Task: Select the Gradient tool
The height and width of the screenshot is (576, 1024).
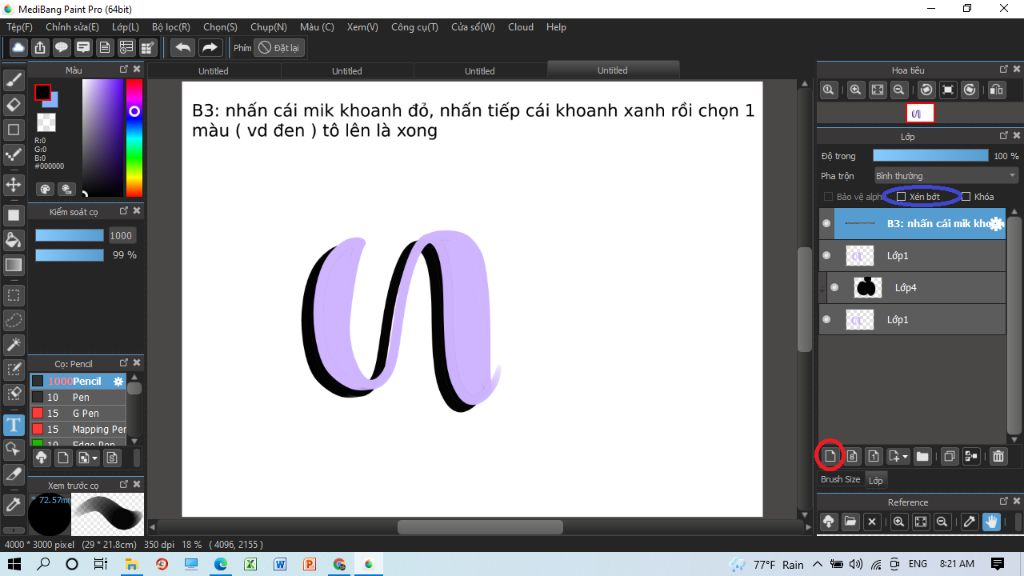Action: 14,264
